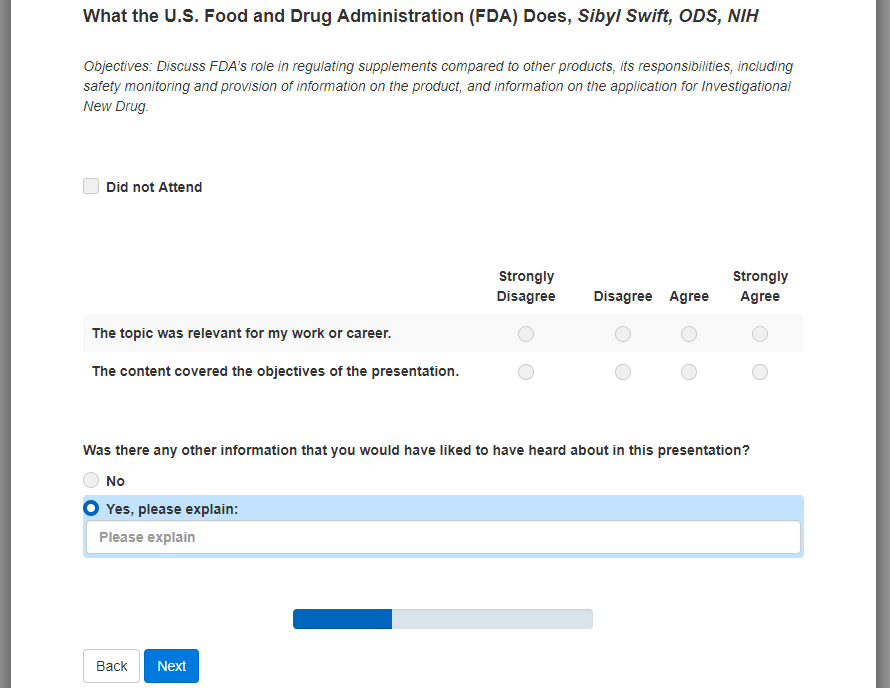This screenshot has height=688, width=890.
Task: Select Strongly Disagree for content covered objectives
Action: (x=526, y=372)
